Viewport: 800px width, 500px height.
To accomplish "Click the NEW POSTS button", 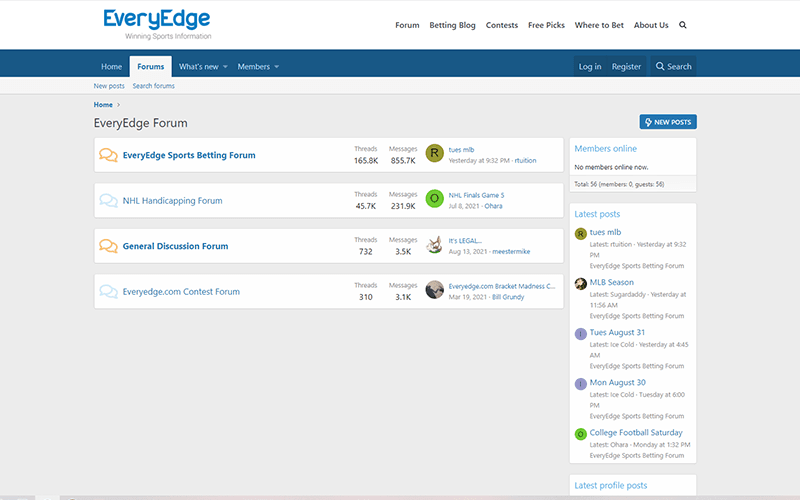I will point(668,122).
